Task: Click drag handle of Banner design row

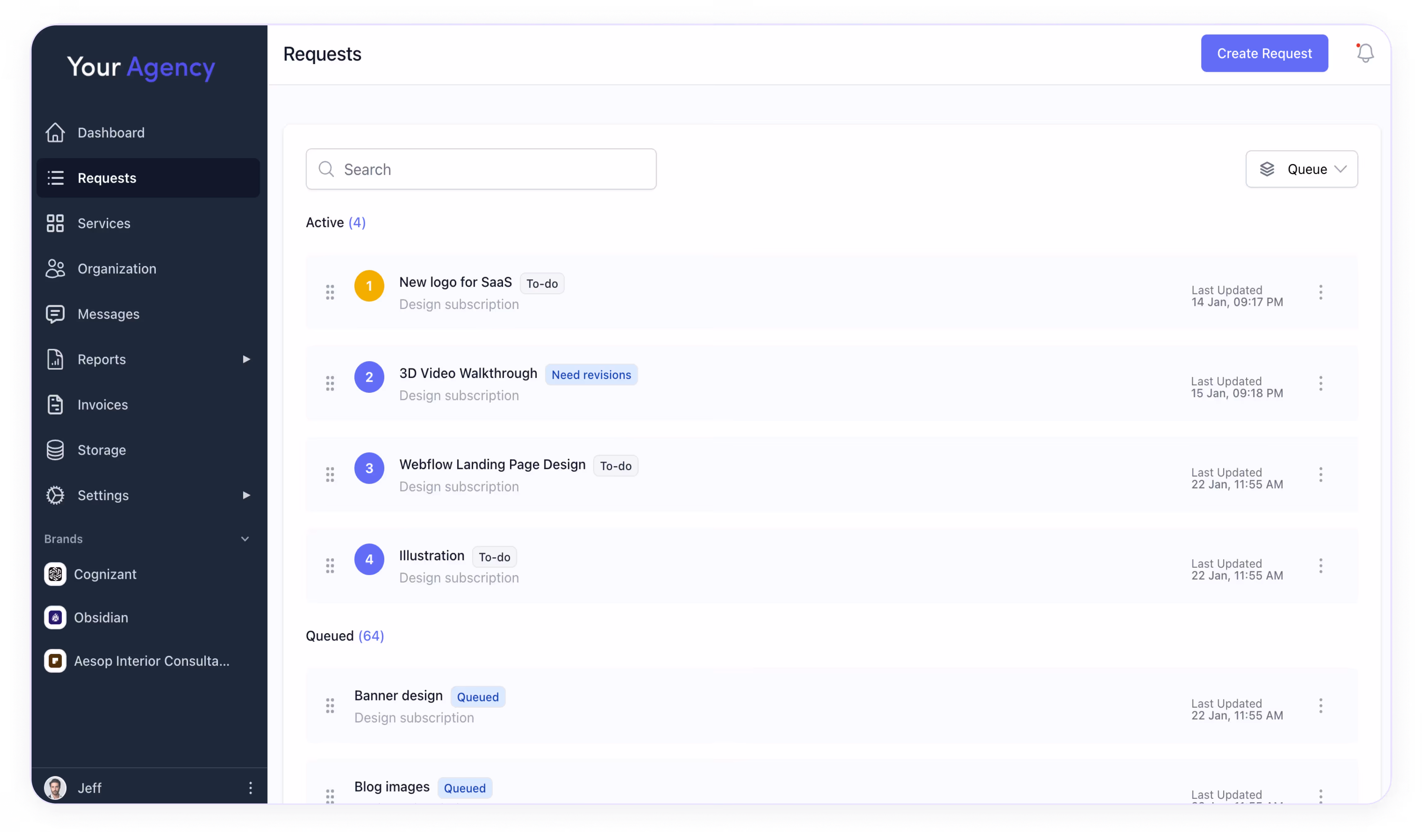Action: [329, 705]
